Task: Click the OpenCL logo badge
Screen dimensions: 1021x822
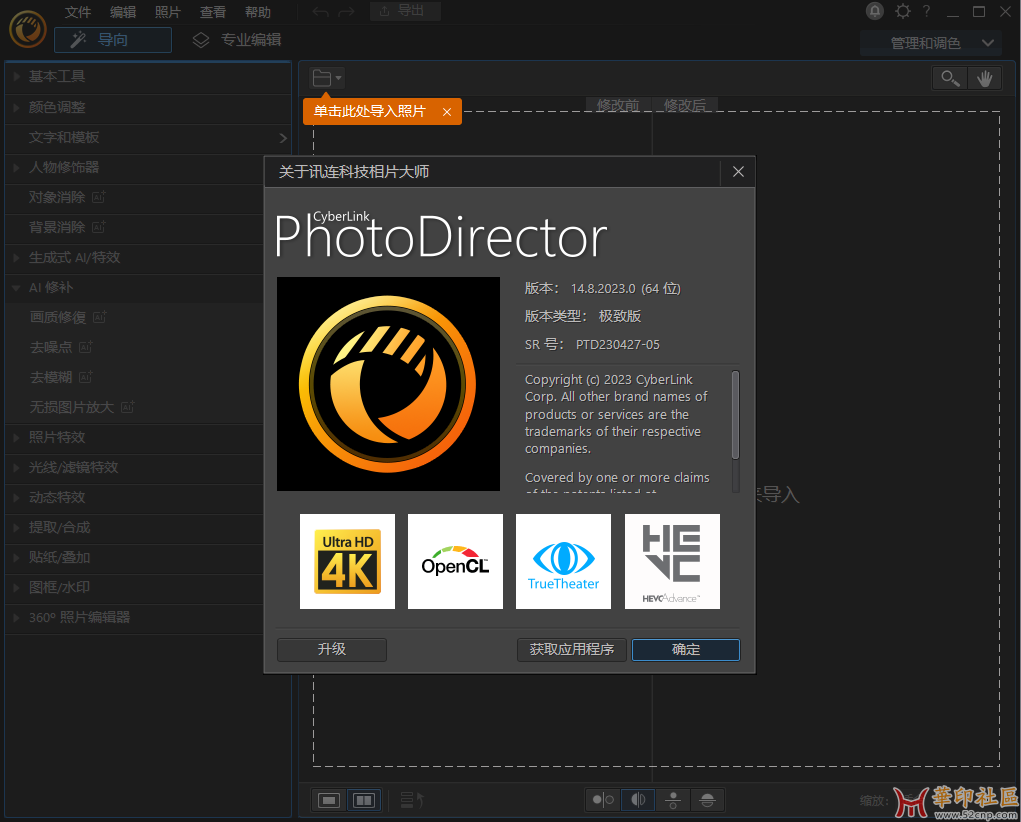Action: pos(455,561)
